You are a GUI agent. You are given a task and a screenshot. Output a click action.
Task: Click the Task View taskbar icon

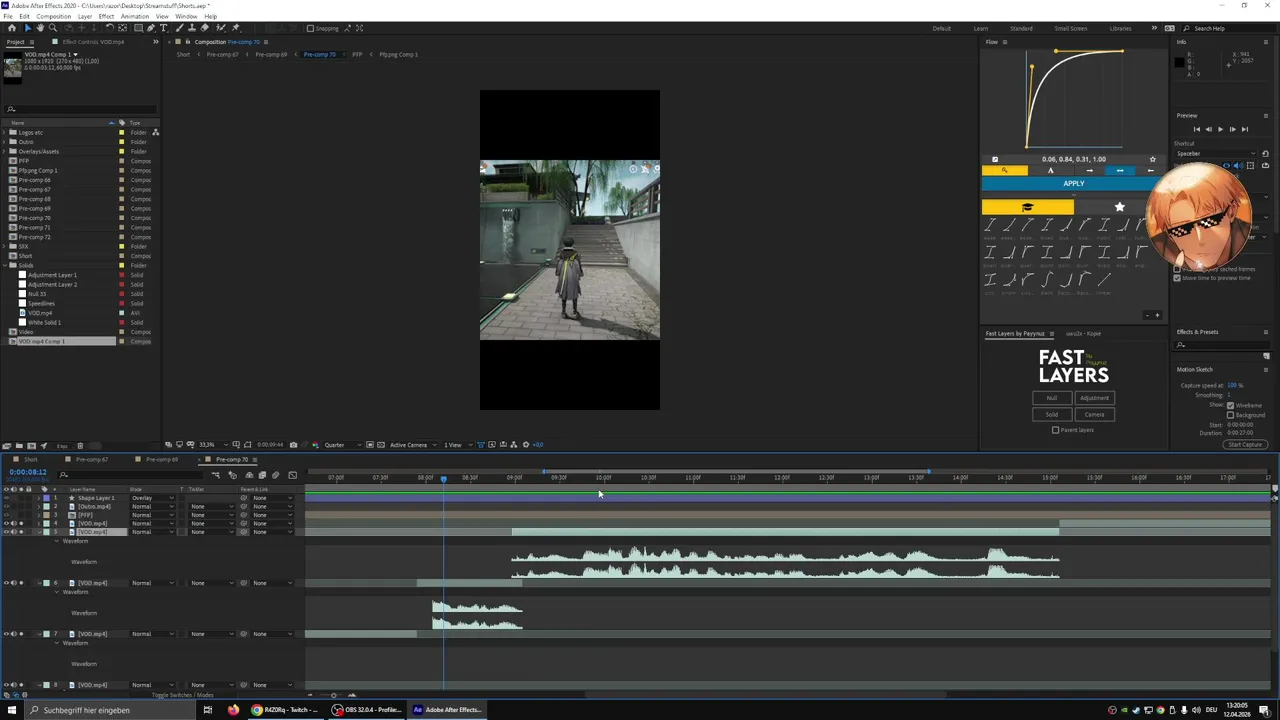click(207, 710)
